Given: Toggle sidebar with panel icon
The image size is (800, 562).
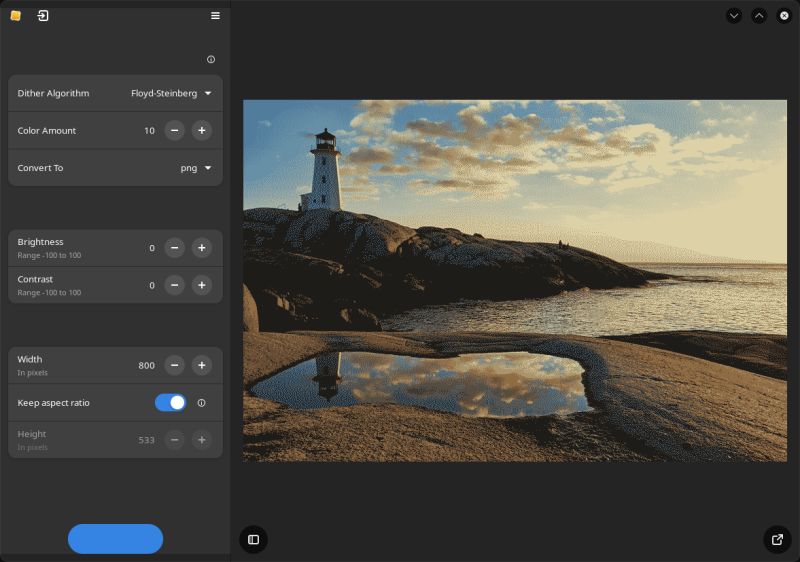Looking at the screenshot, I should click(254, 539).
